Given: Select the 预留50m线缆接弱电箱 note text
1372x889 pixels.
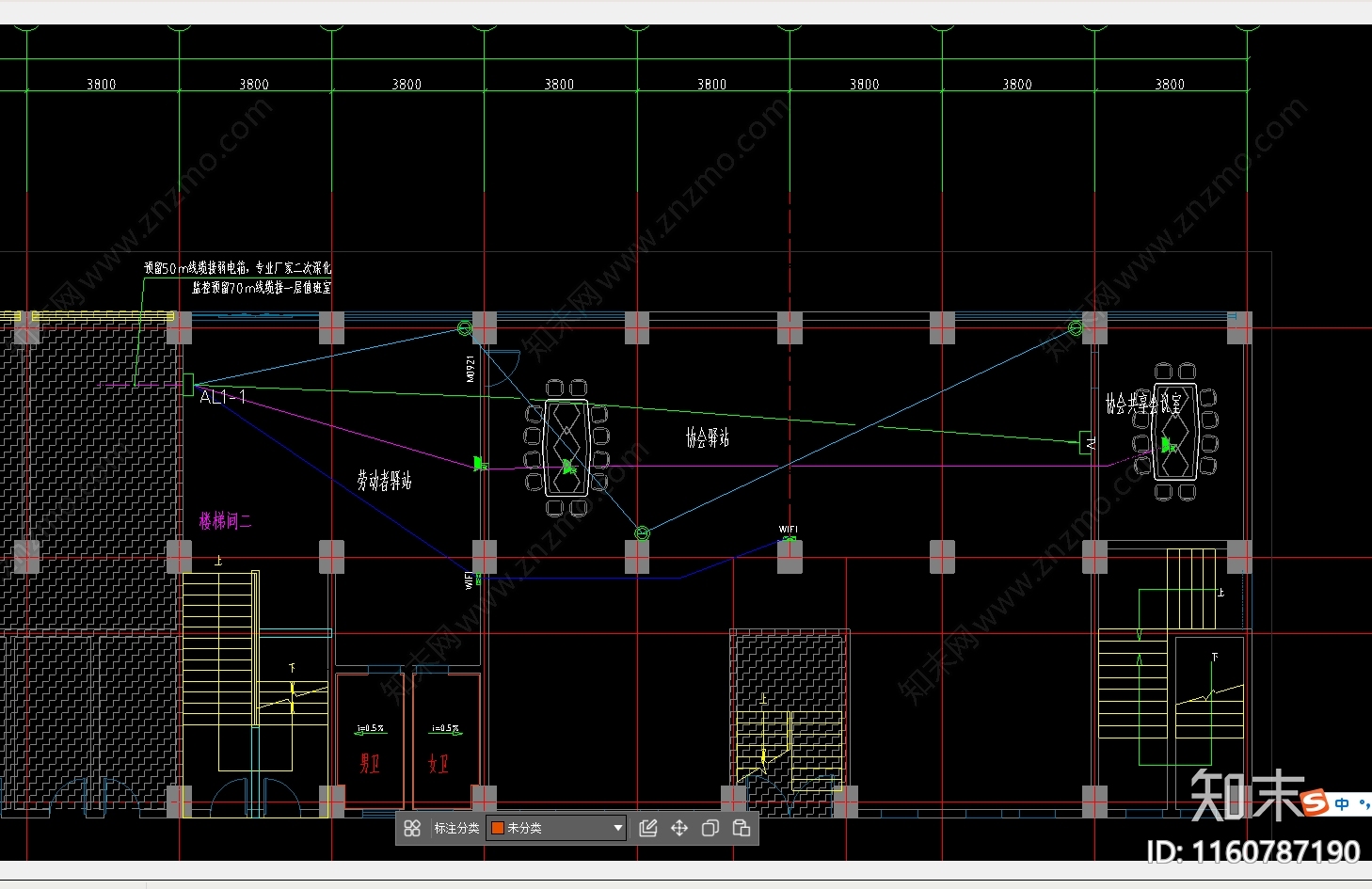Looking at the screenshot, I should point(237,268).
